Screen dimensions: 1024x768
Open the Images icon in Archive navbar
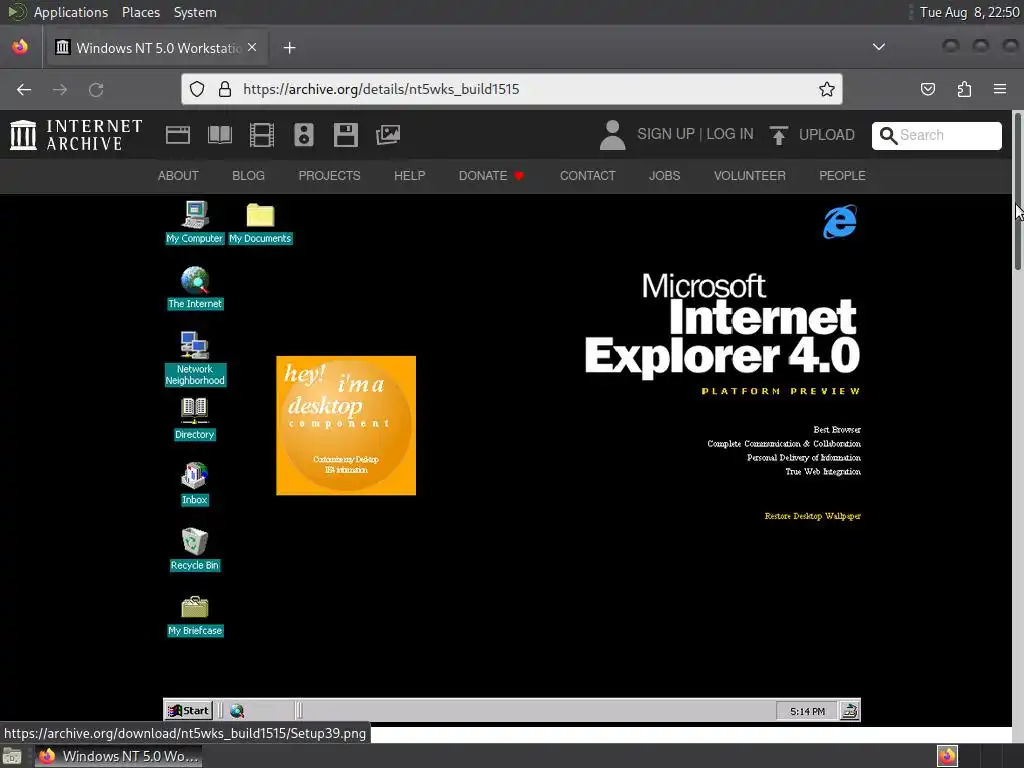388,135
